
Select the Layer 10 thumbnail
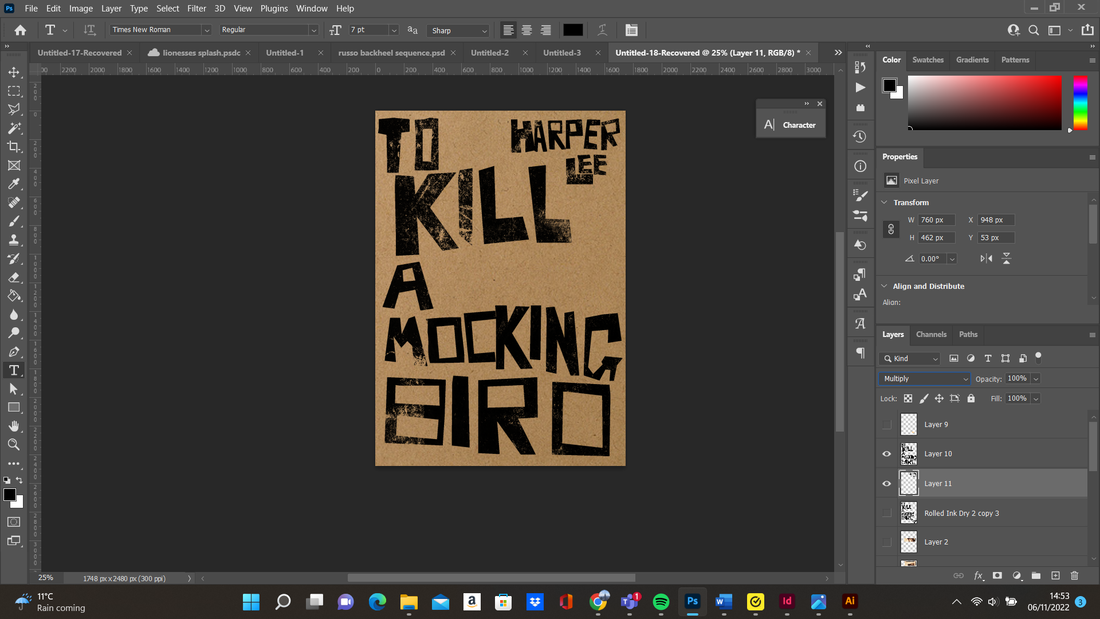coord(908,454)
